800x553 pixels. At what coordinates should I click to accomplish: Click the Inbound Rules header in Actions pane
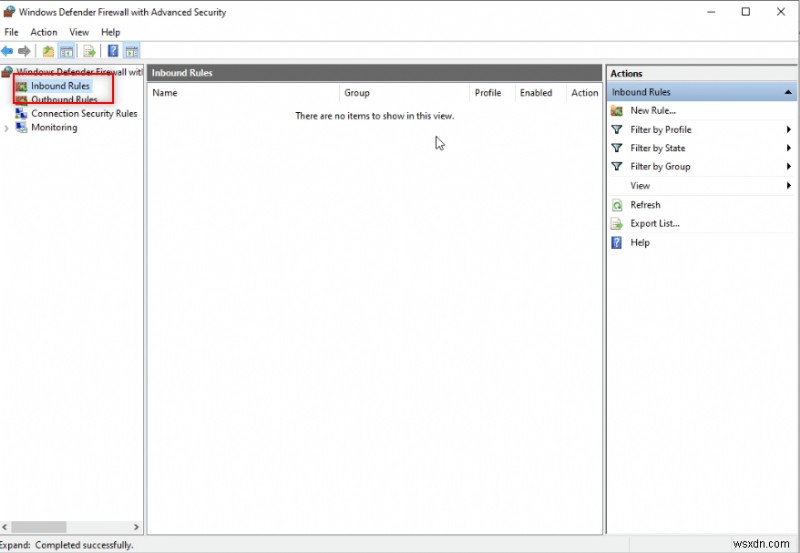click(702, 92)
